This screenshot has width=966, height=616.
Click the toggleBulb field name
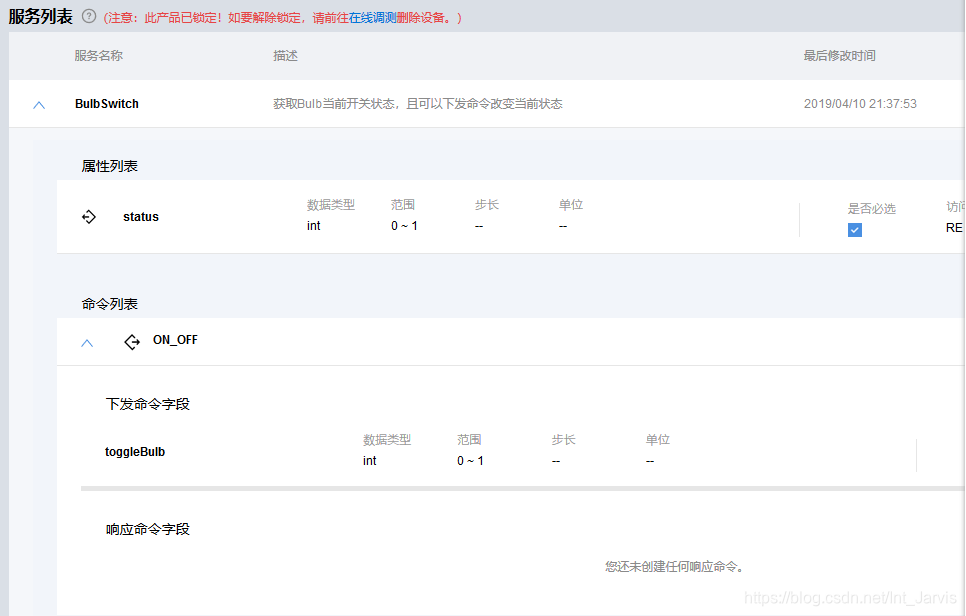[135, 452]
